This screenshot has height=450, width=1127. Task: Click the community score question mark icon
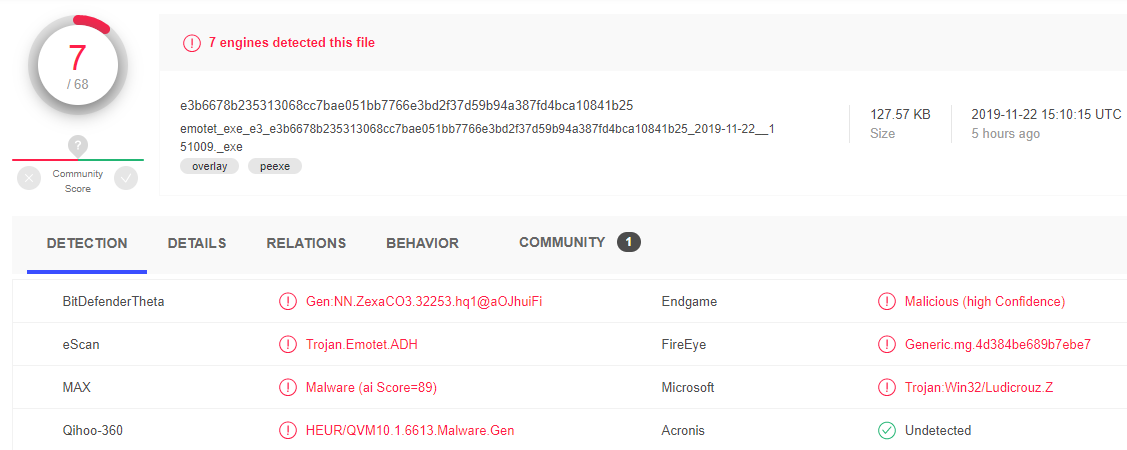(78, 146)
